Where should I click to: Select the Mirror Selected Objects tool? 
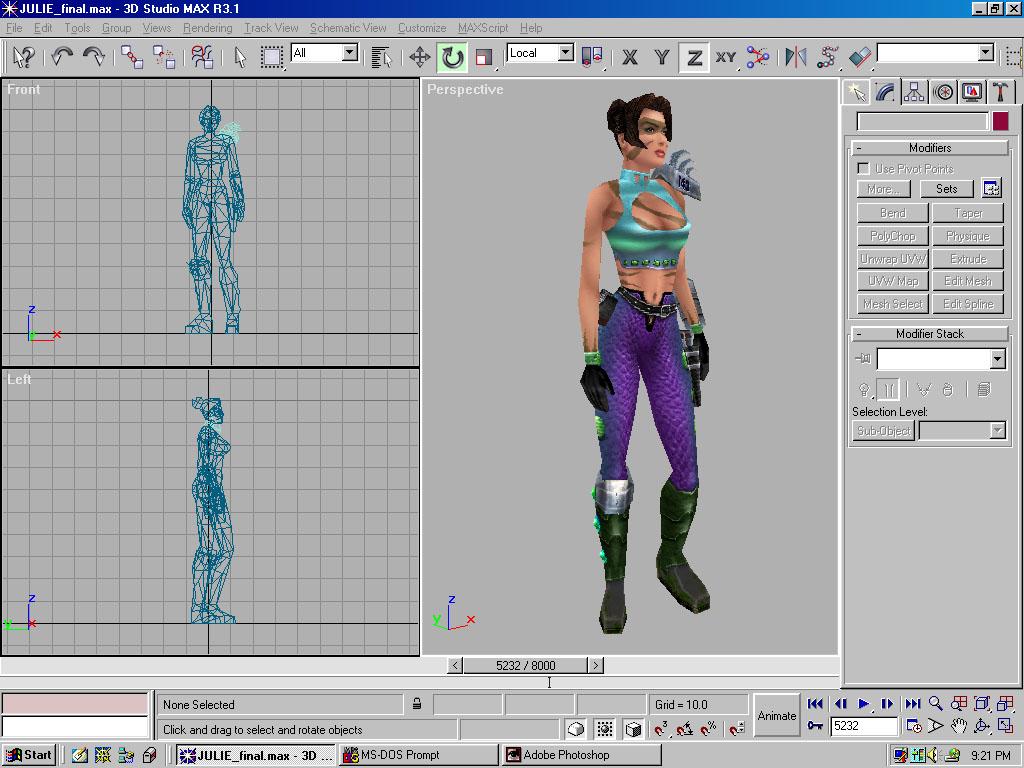[796, 57]
